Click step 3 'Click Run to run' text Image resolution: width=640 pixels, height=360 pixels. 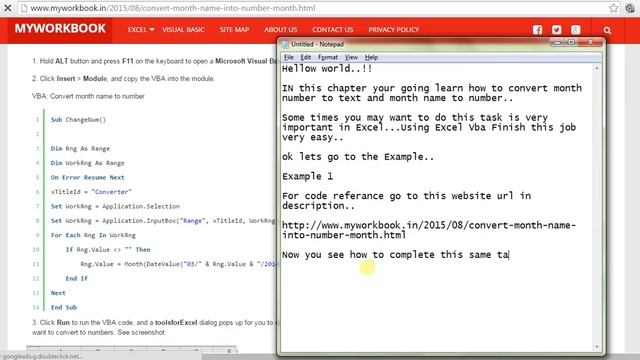(154, 327)
